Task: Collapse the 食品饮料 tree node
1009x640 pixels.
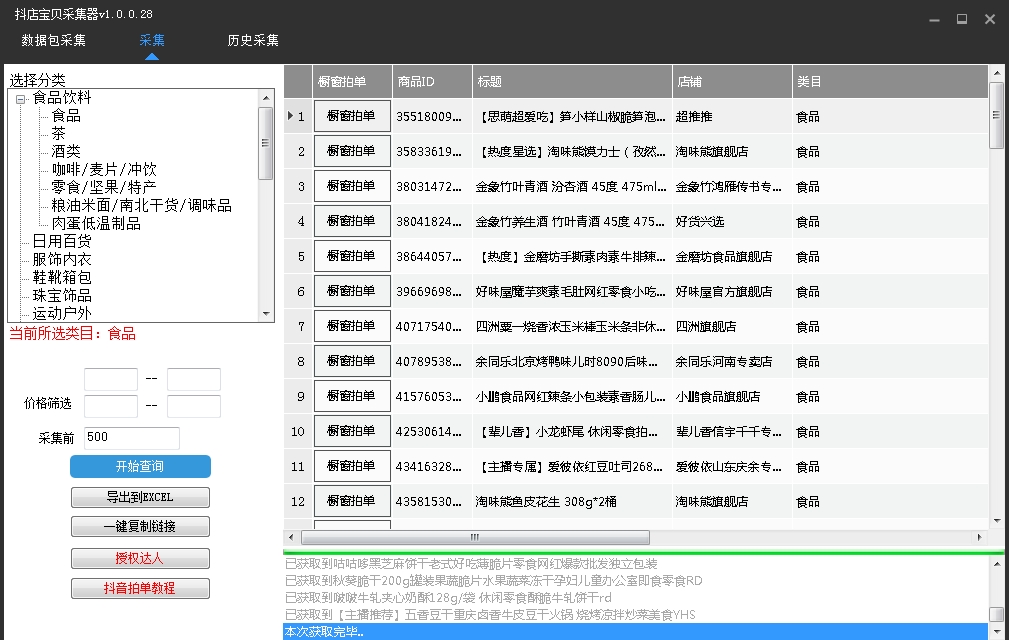Action: [21, 99]
